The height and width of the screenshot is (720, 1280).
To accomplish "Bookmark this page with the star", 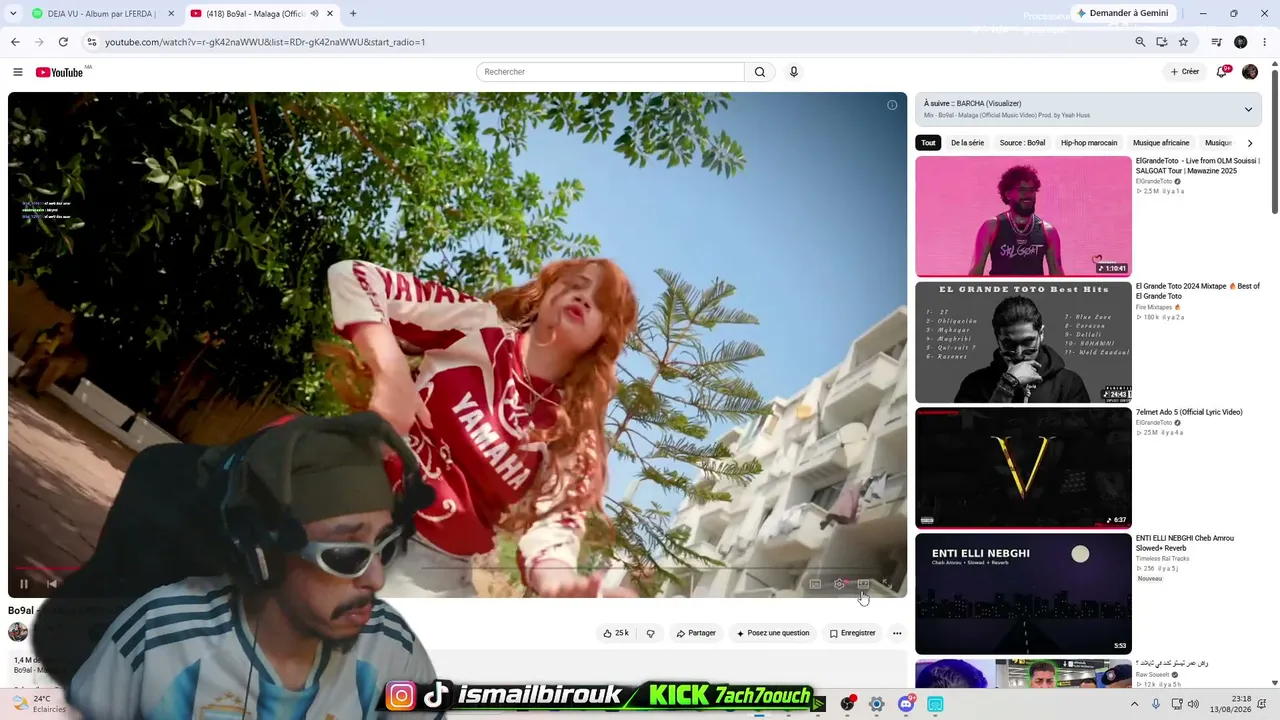I will click(1183, 42).
